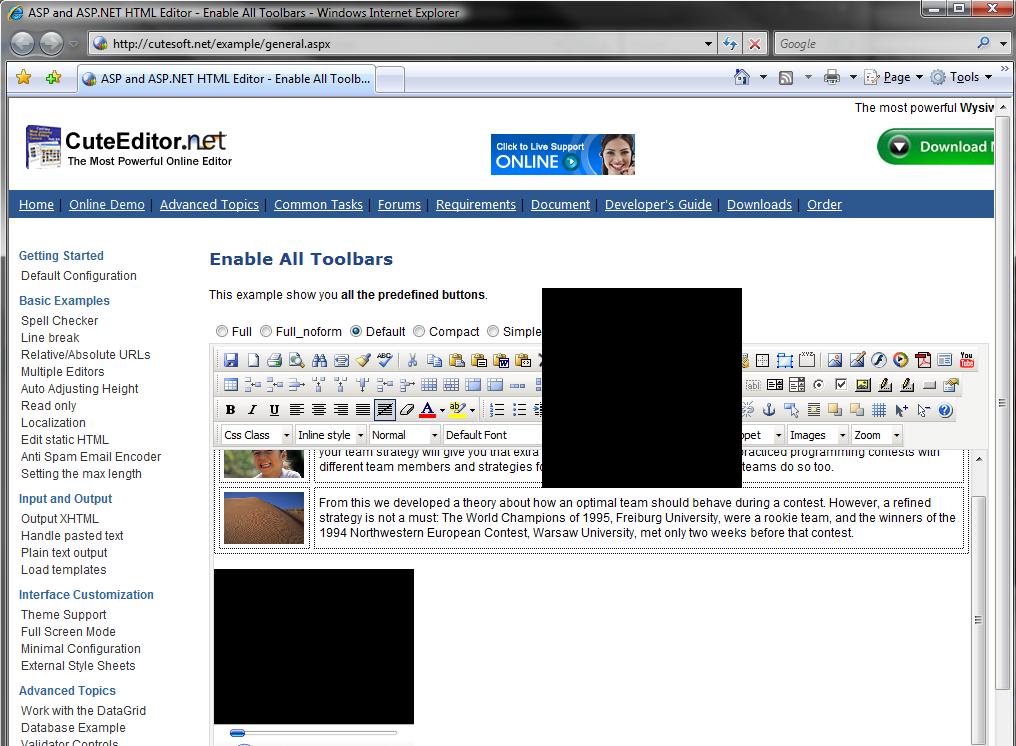Toggle Bold formatting
This screenshot has width=1016, height=746.
click(x=230, y=410)
